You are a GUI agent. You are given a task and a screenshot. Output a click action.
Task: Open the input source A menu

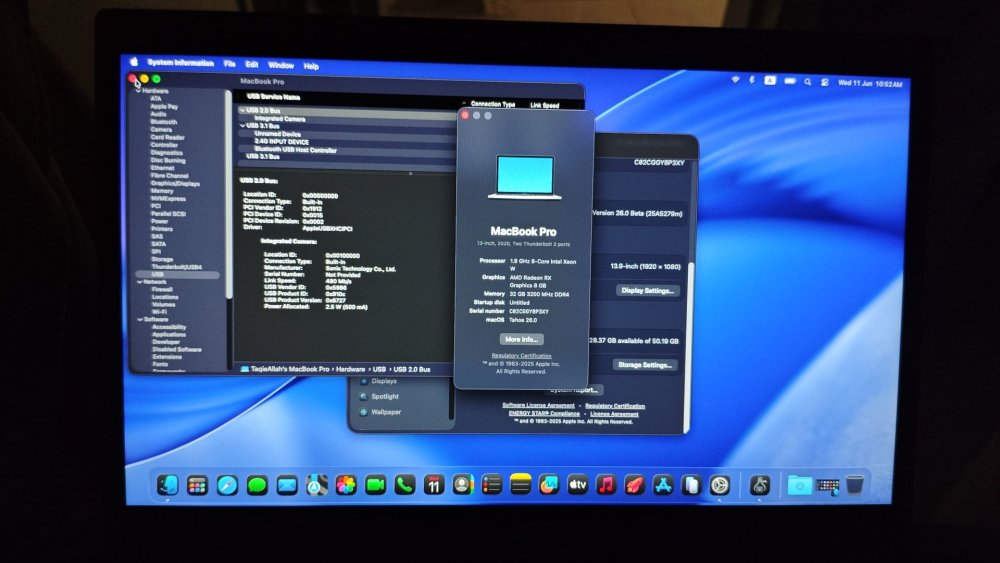pos(770,80)
